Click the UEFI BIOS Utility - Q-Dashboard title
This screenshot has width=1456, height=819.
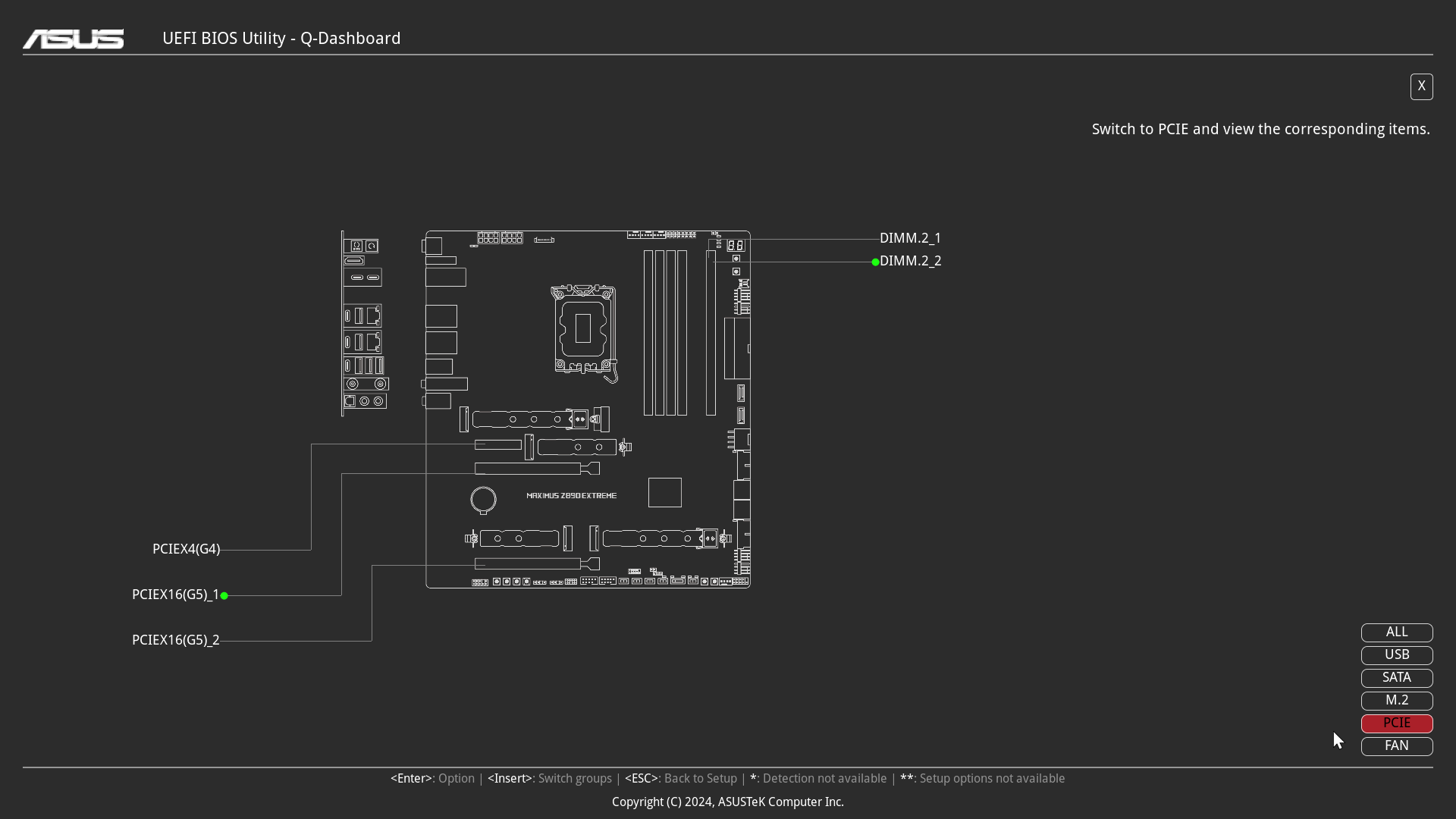tap(281, 39)
